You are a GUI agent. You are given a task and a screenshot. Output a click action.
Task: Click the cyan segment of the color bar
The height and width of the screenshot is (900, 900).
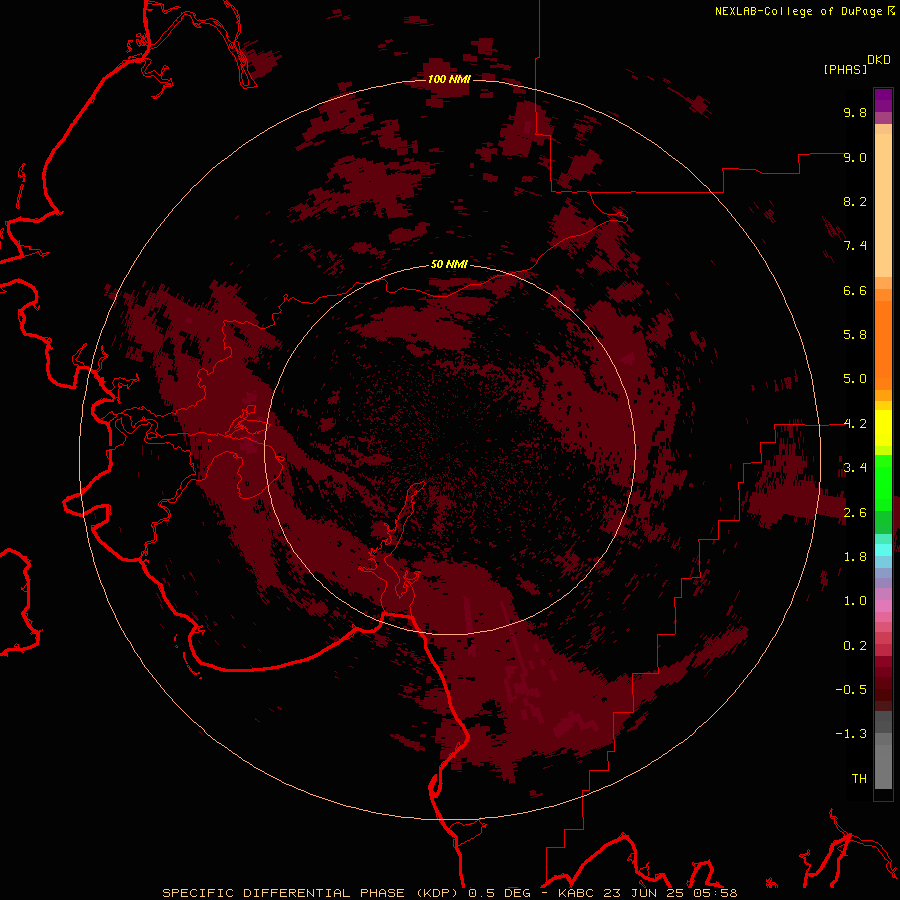tap(883, 550)
